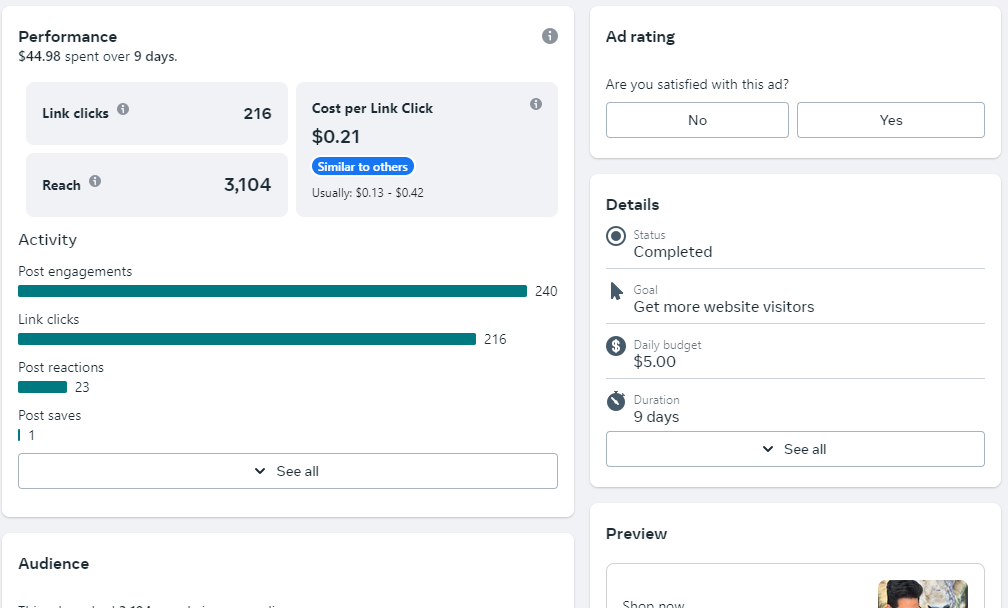
Task: Answer No to ad satisfaction
Action: (x=697, y=120)
